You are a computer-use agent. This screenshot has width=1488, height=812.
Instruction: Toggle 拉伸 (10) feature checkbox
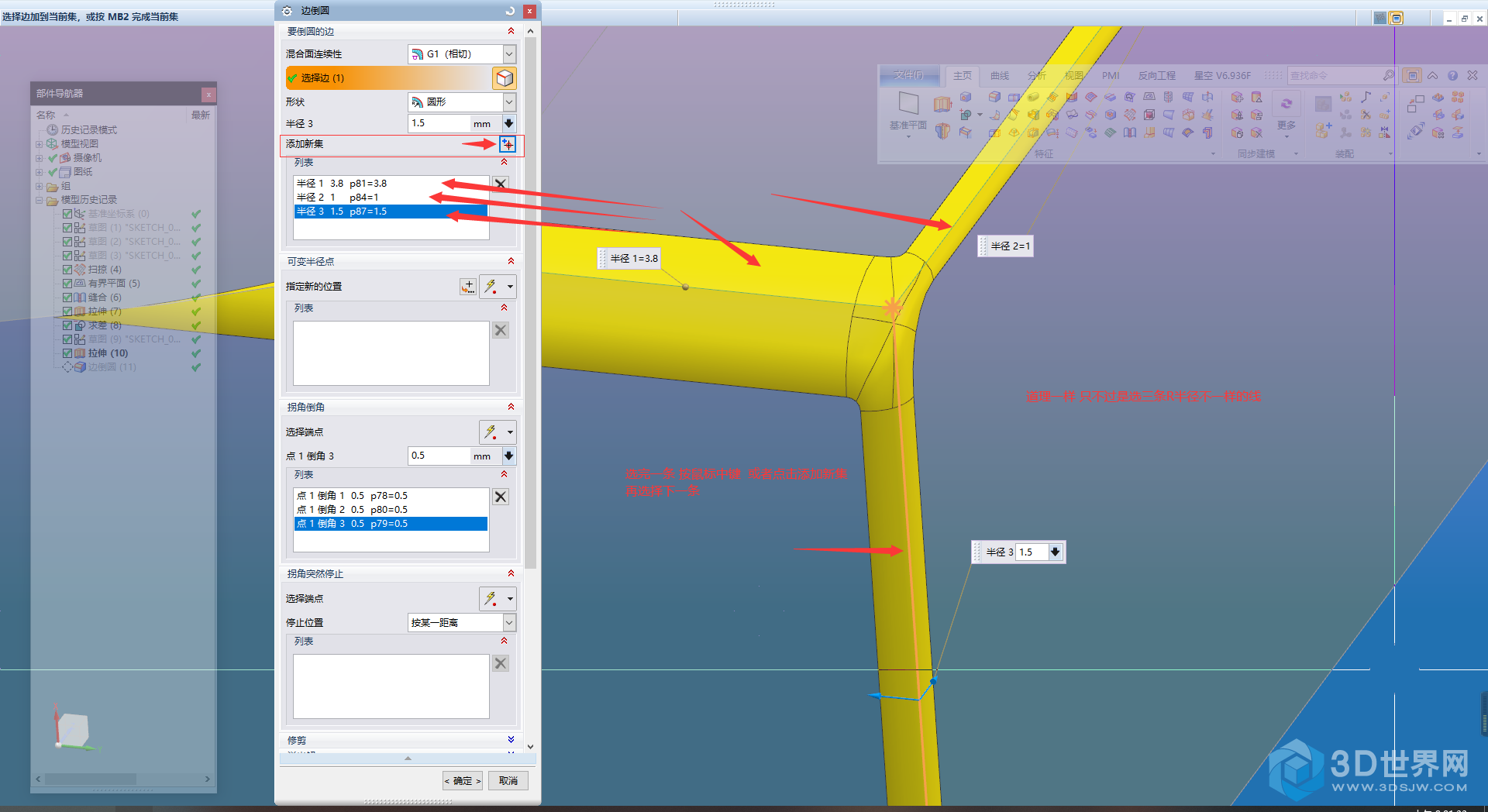[x=67, y=353]
